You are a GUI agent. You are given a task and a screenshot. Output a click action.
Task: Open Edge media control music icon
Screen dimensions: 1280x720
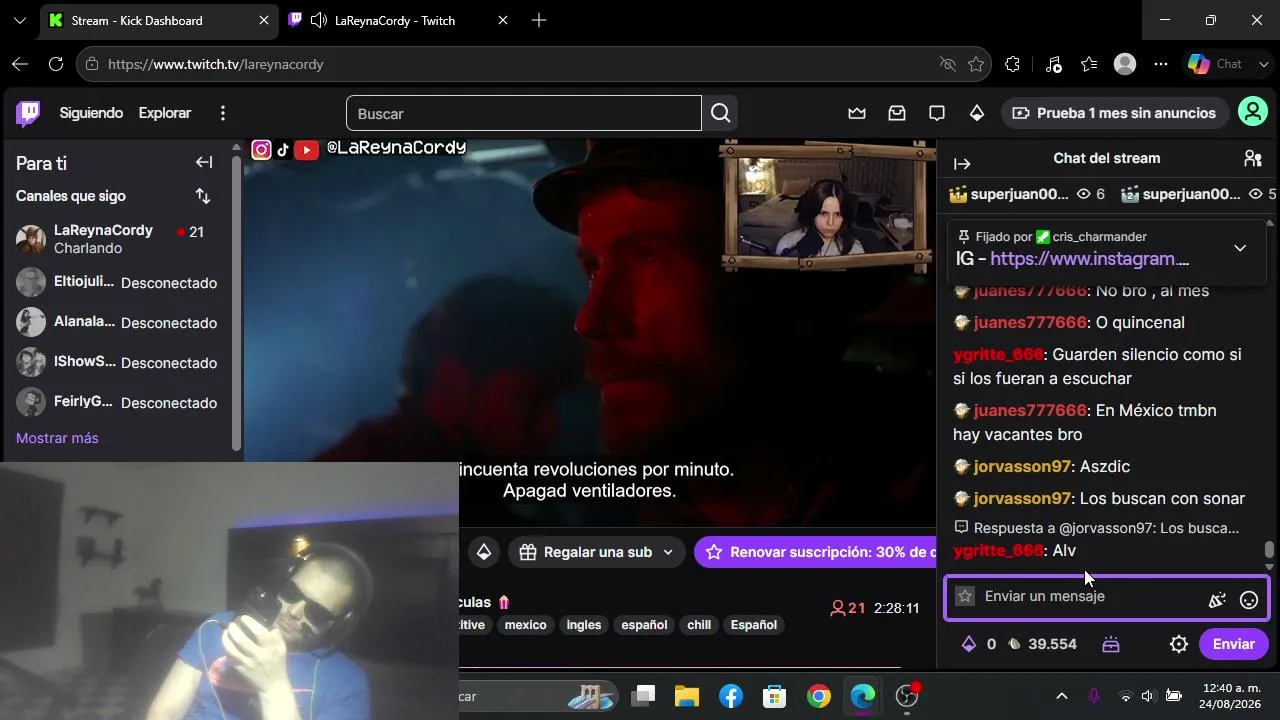point(1053,64)
